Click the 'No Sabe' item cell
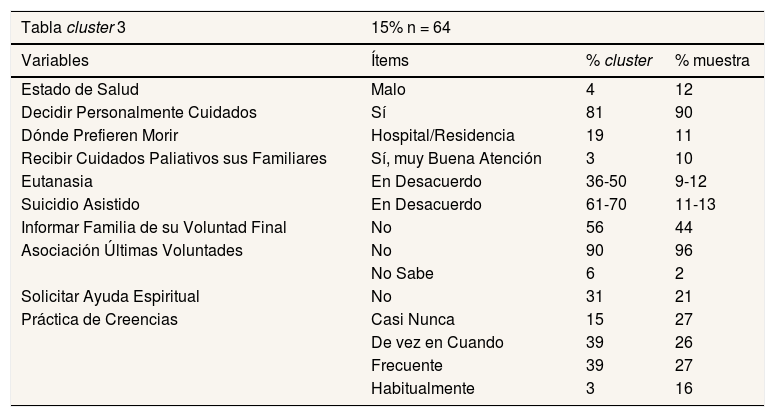 [x=400, y=273]
